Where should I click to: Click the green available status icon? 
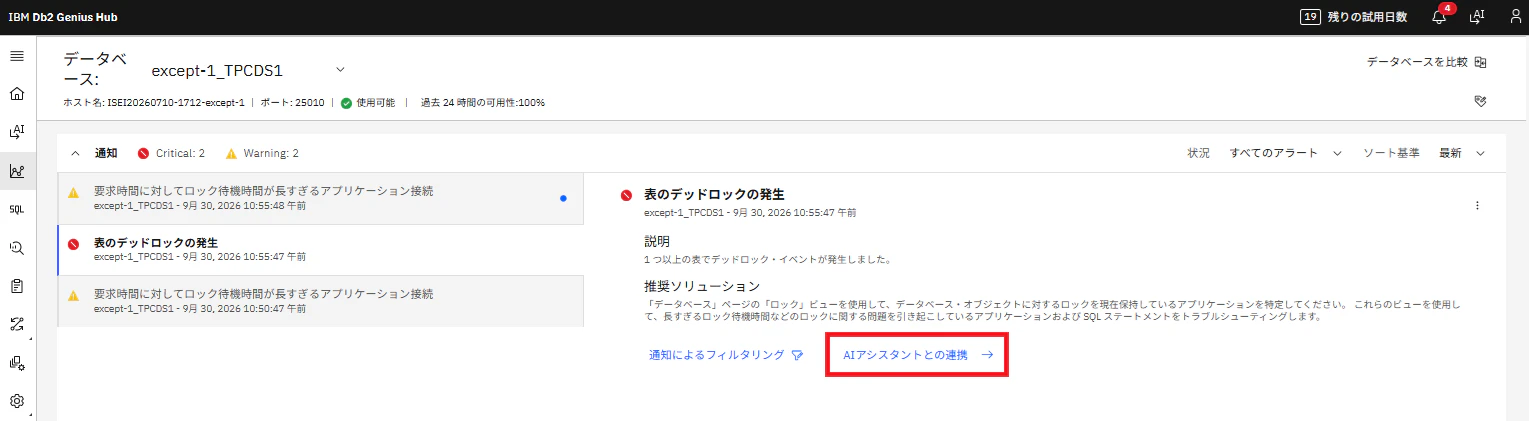pyautogui.click(x=346, y=103)
